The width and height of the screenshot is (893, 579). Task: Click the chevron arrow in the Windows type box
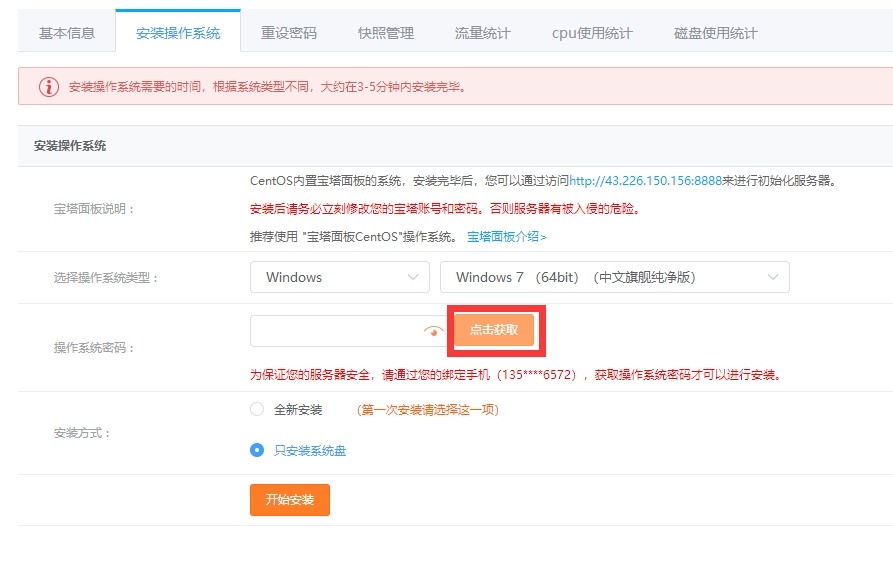click(x=413, y=277)
